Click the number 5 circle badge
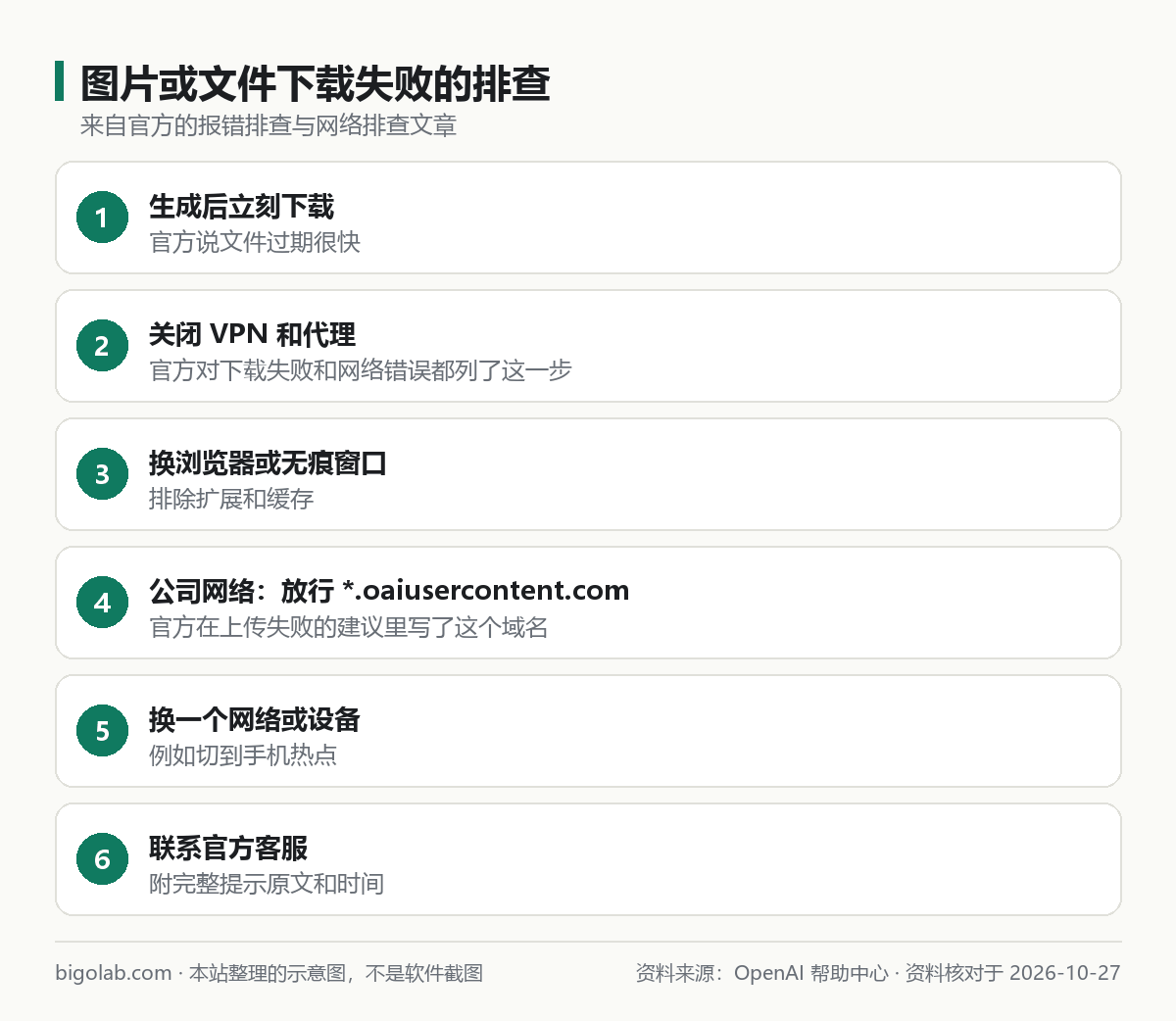Viewport: 1176px width, 1021px height. (102, 731)
